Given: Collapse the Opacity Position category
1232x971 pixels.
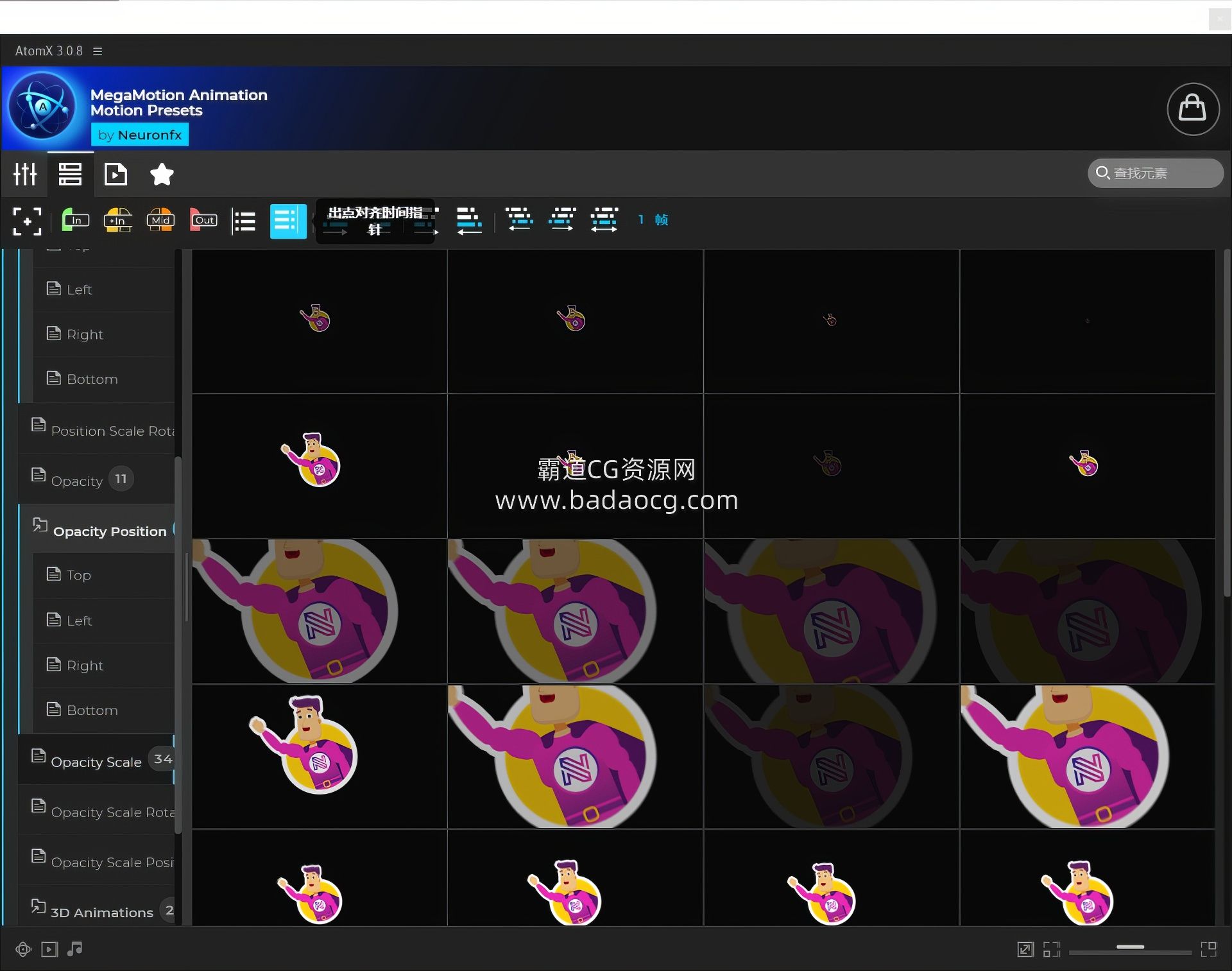Looking at the screenshot, I should 96,529.
